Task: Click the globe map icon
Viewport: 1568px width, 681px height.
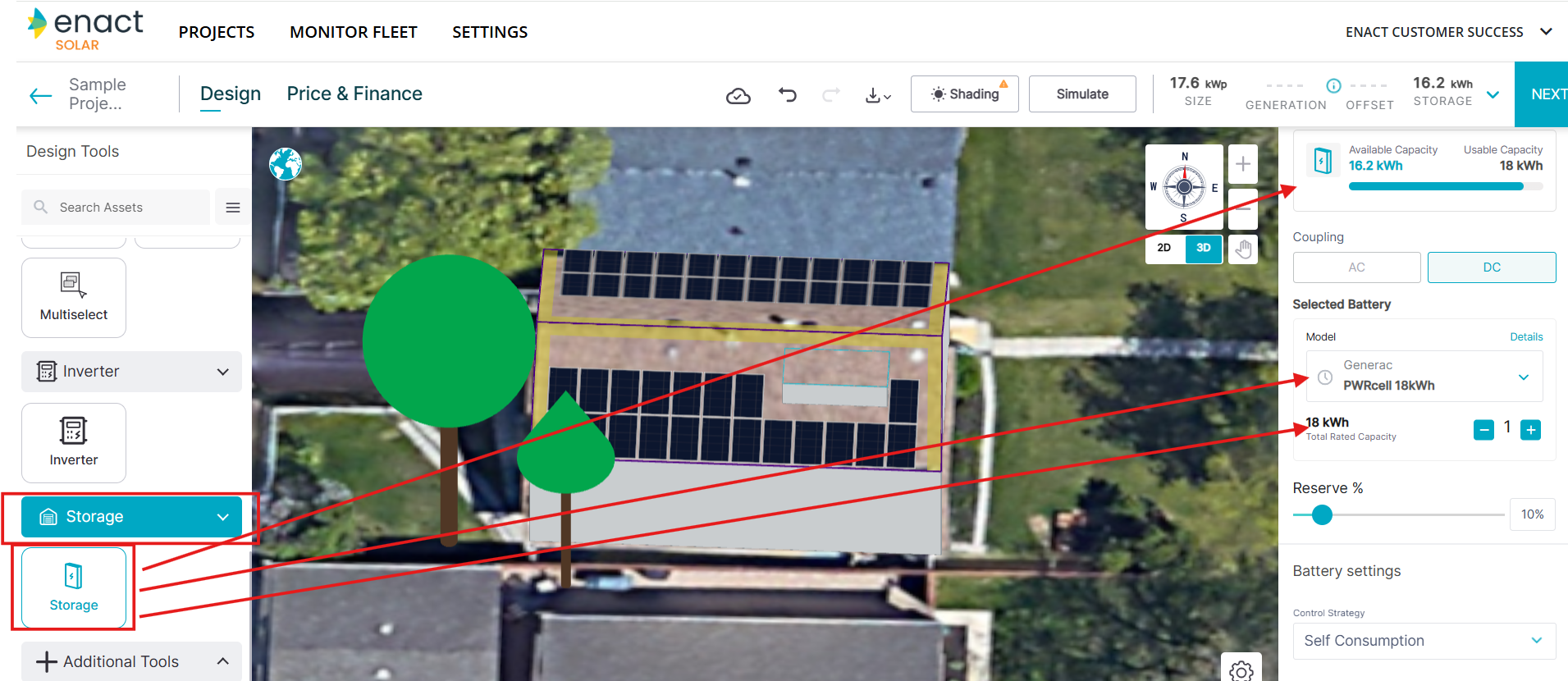Action: 286,164
